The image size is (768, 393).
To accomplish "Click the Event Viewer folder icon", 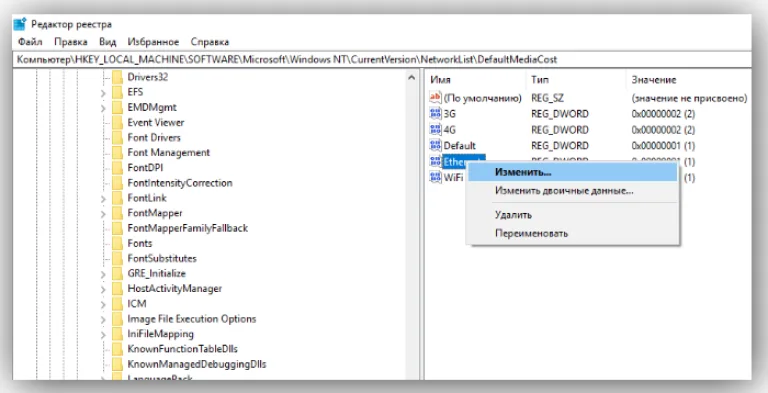I will tap(117, 123).
